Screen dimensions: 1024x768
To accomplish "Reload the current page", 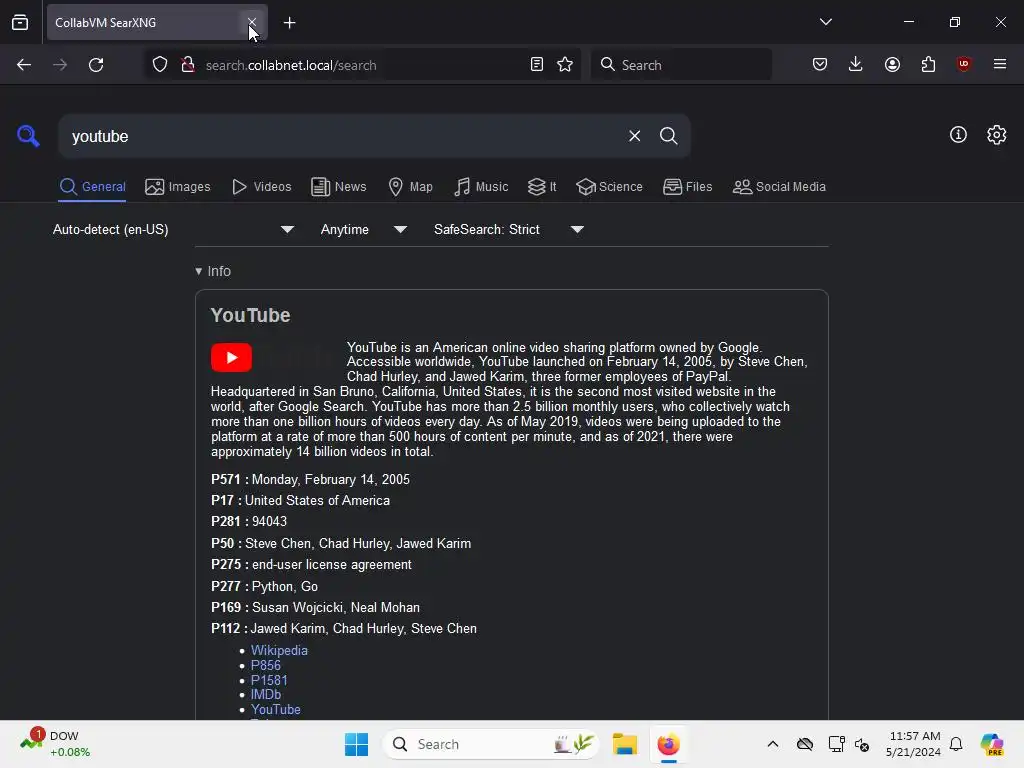I will [96, 65].
